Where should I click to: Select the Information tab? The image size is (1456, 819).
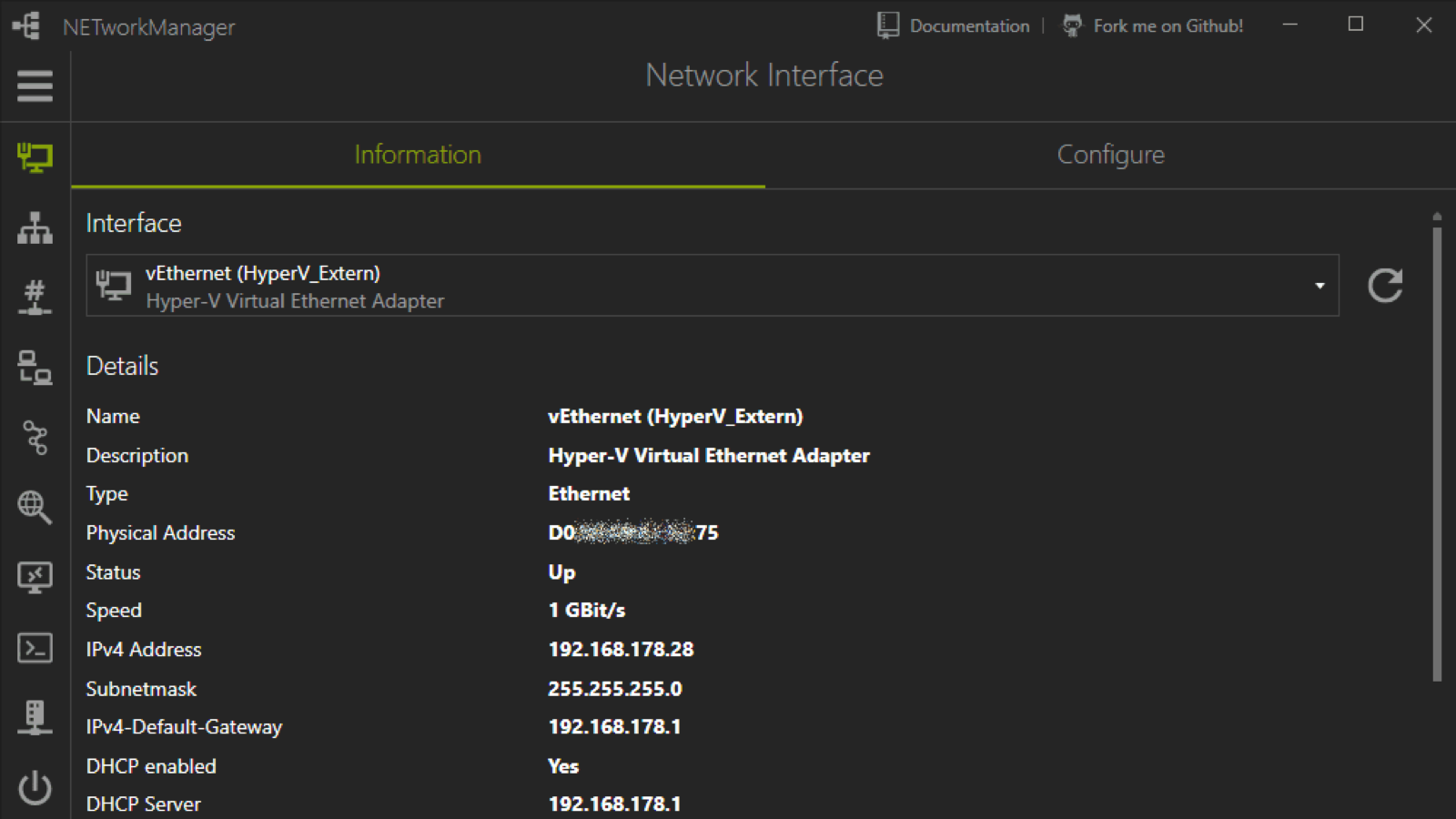pyautogui.click(x=417, y=155)
